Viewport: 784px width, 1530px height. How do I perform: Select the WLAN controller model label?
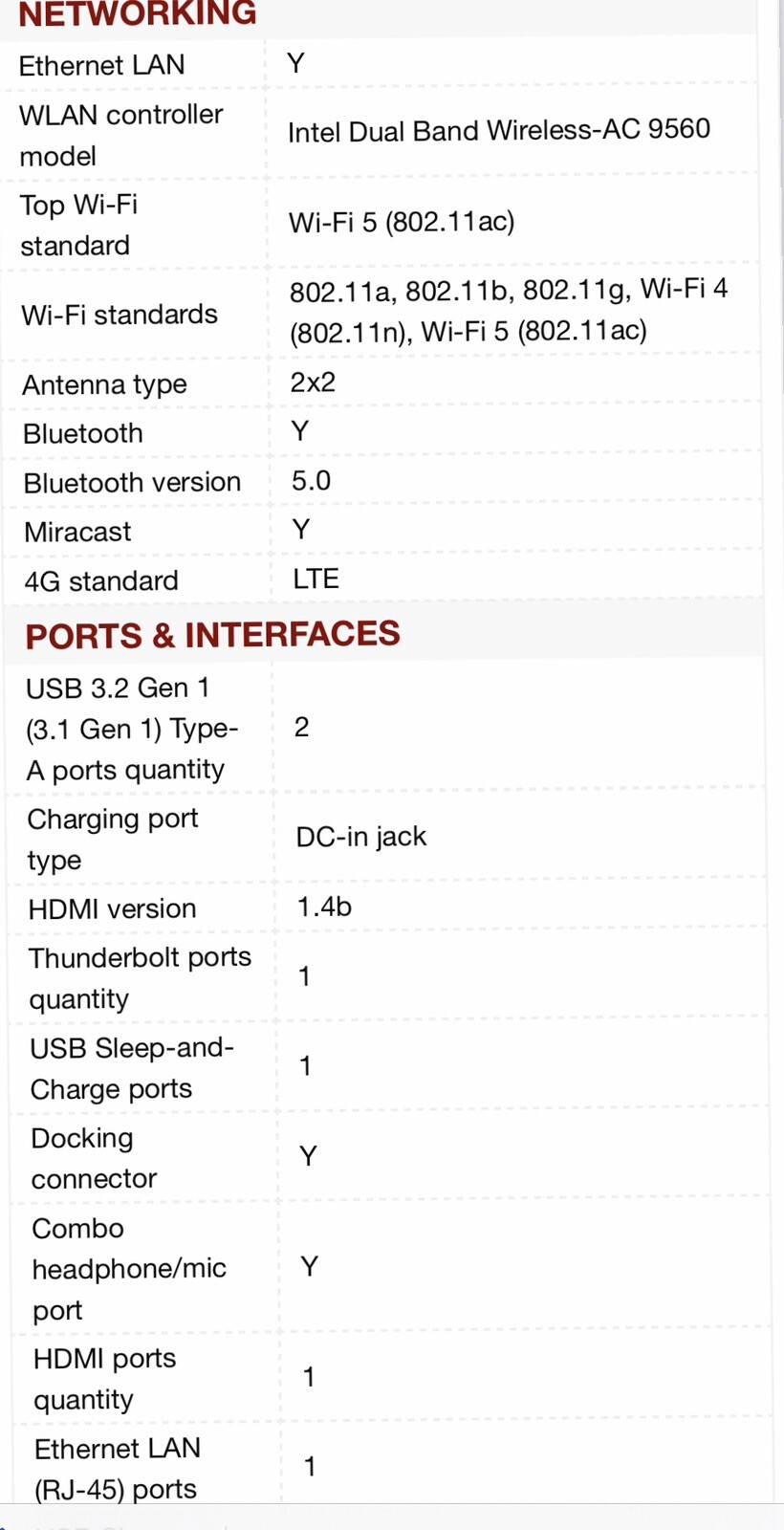[120, 135]
